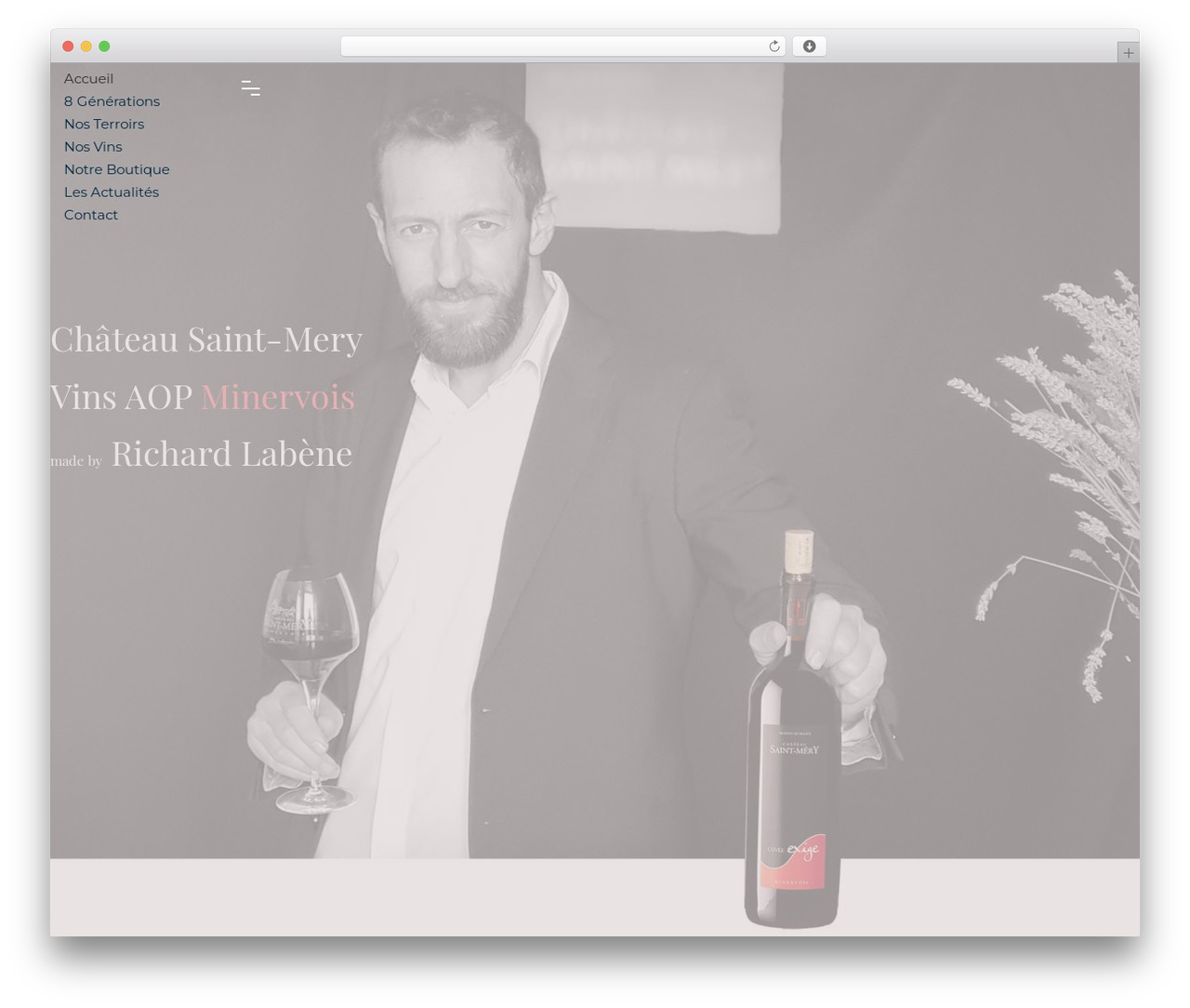Click the small 'made by' text
The height and width of the screenshot is (1008, 1190).
point(76,460)
